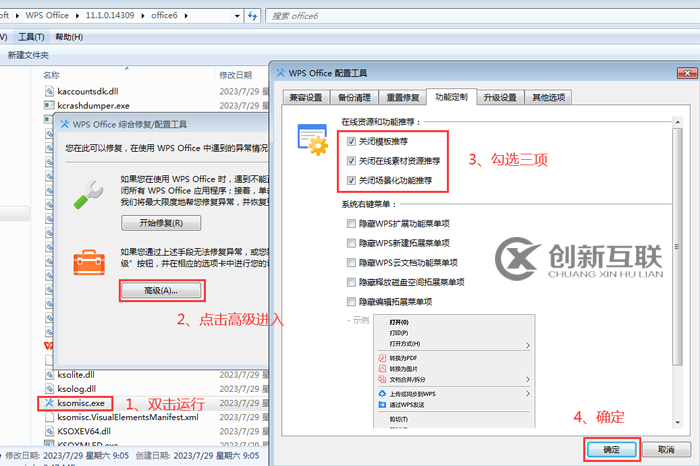Click scroll-up arrow in configuration dialog

[677, 122]
